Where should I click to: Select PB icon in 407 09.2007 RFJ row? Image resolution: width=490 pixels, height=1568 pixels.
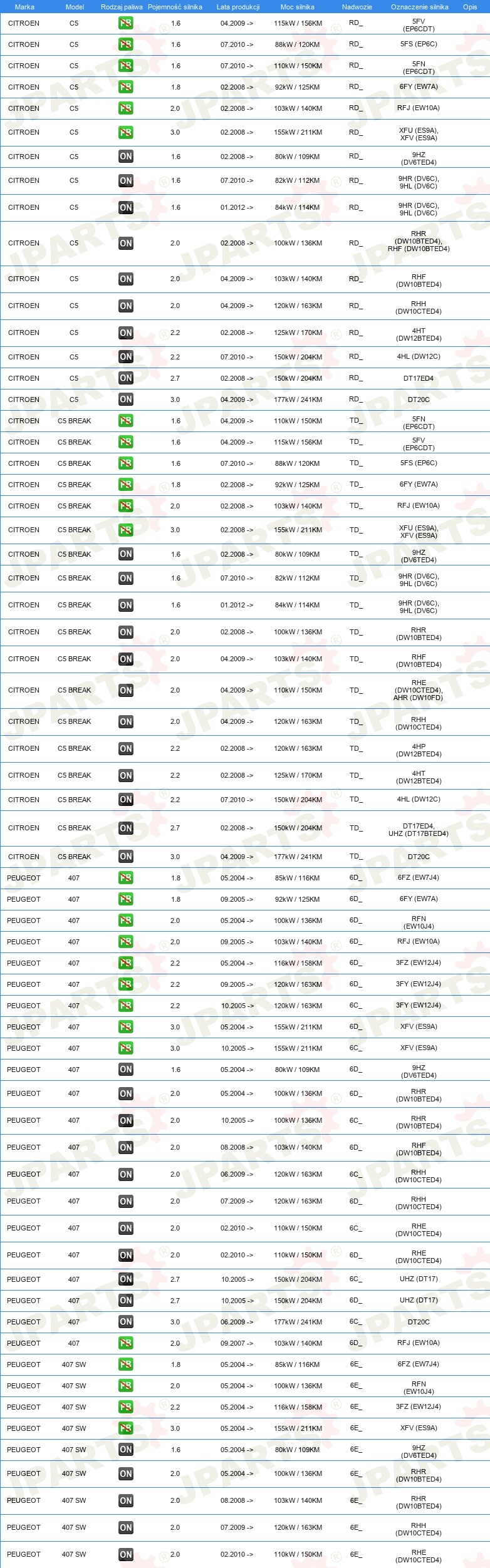[x=126, y=1343]
